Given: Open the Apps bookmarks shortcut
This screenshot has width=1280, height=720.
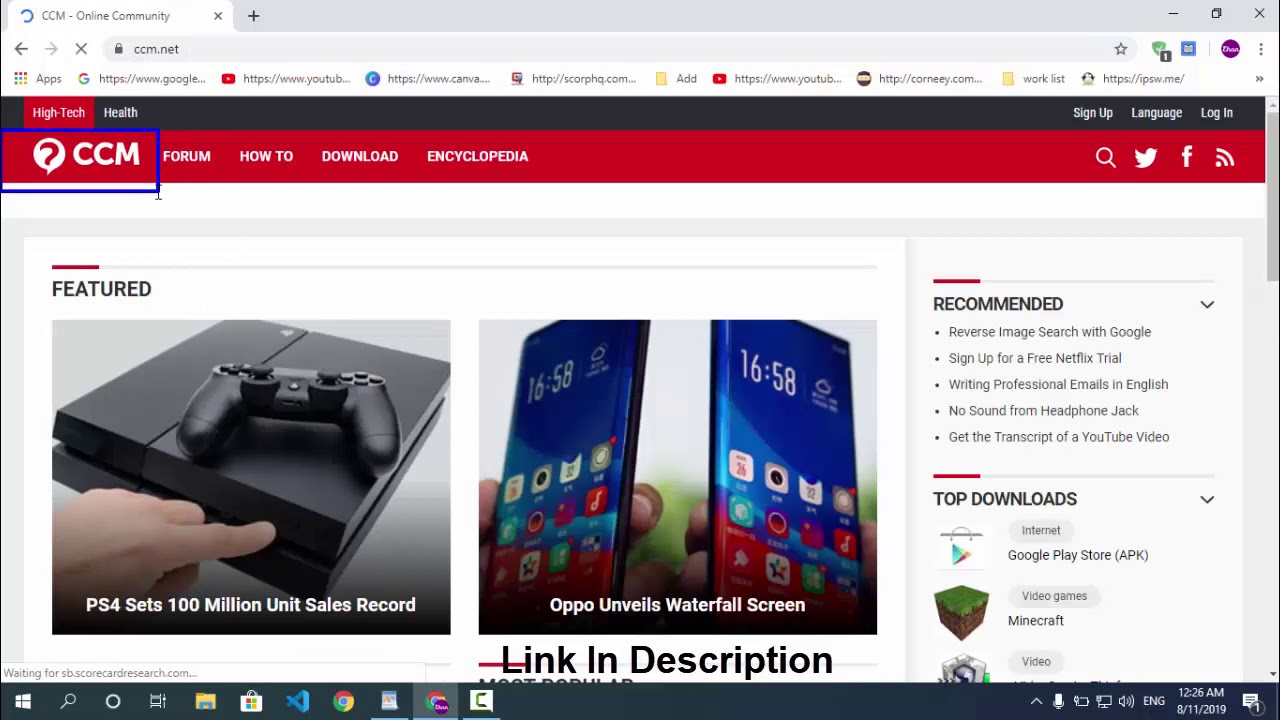Looking at the screenshot, I should click(x=38, y=79).
